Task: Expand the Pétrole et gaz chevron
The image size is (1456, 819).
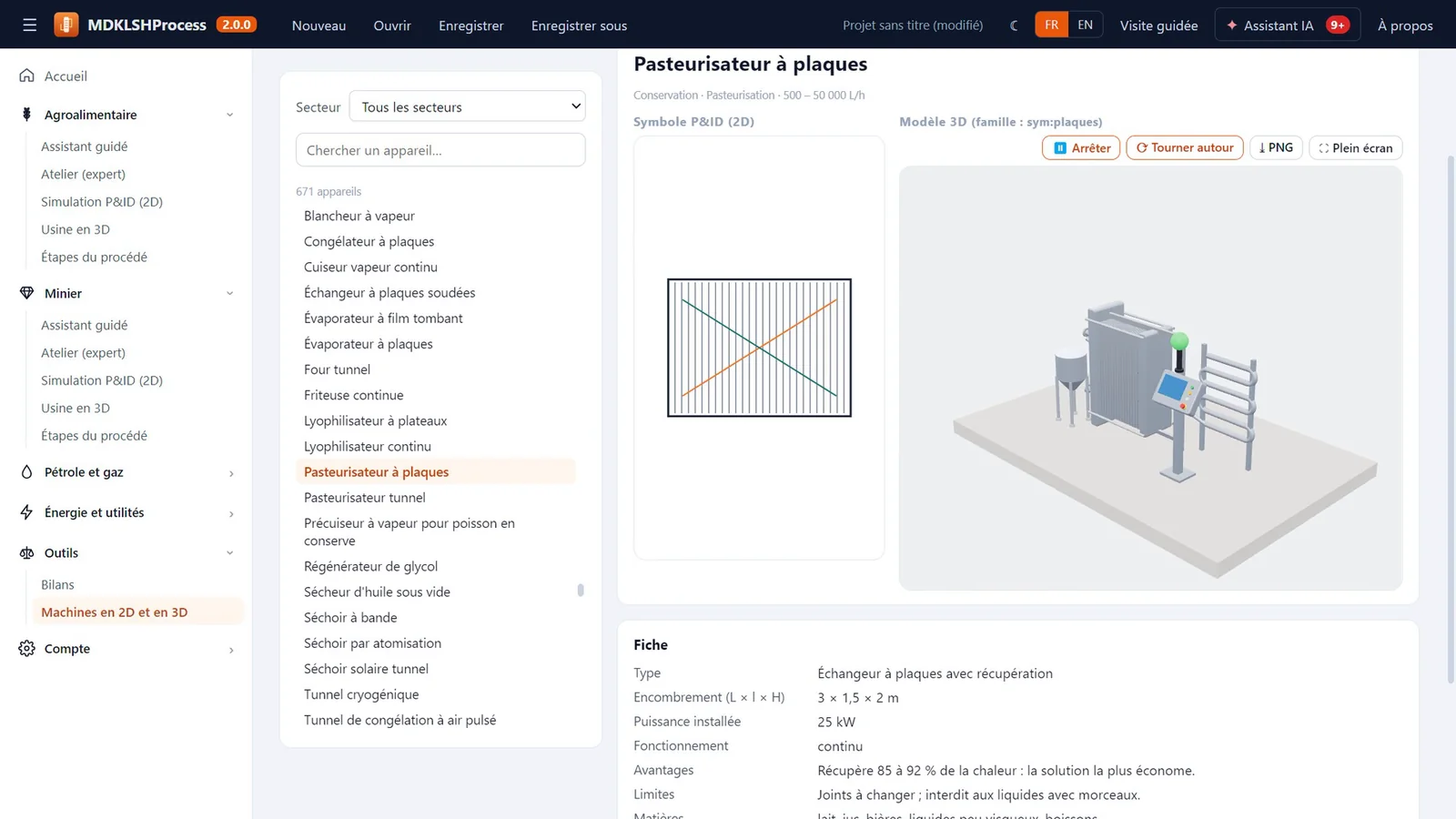Action: point(231,473)
